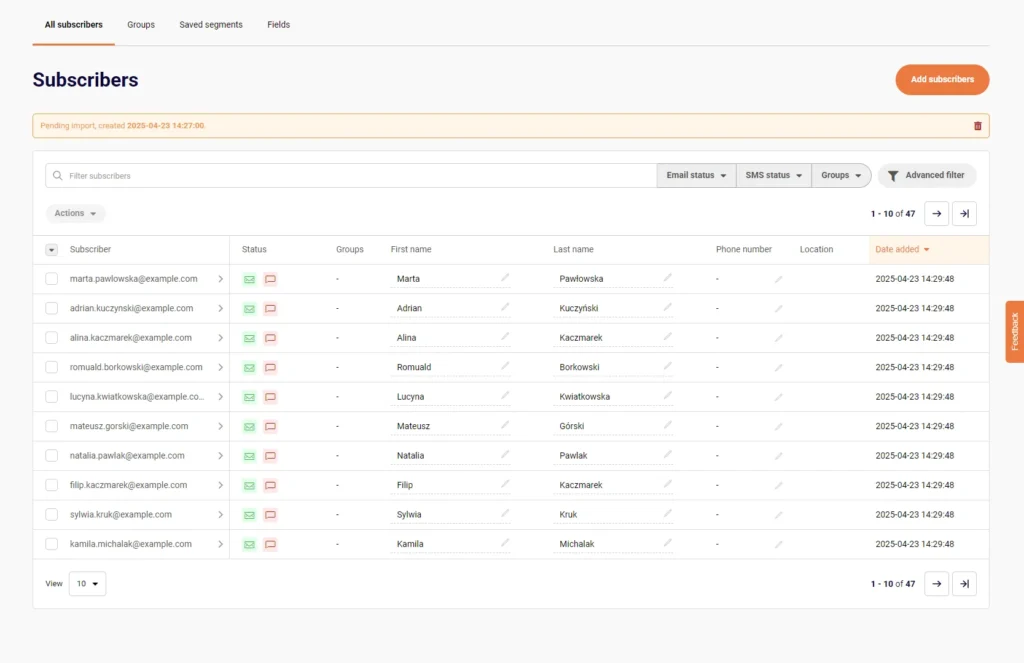Sort by Date added column header
The width and height of the screenshot is (1024, 663).
[x=902, y=250]
